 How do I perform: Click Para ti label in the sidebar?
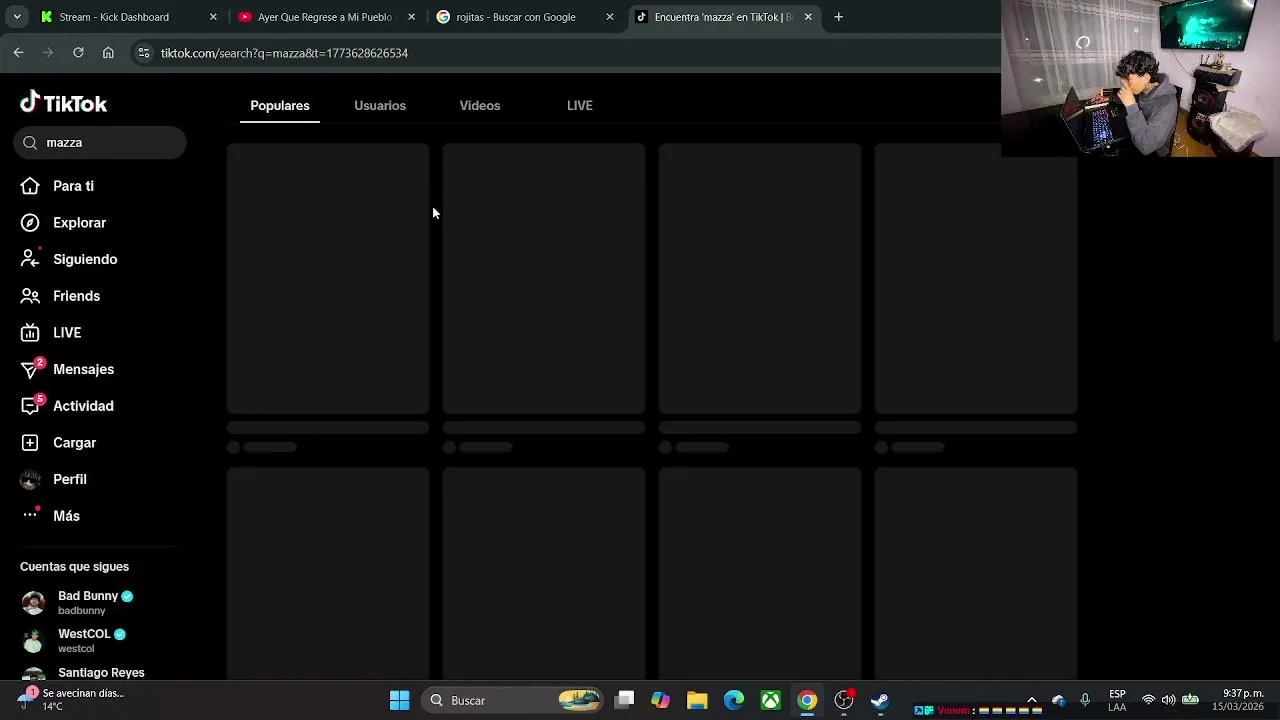pyautogui.click(x=73, y=186)
